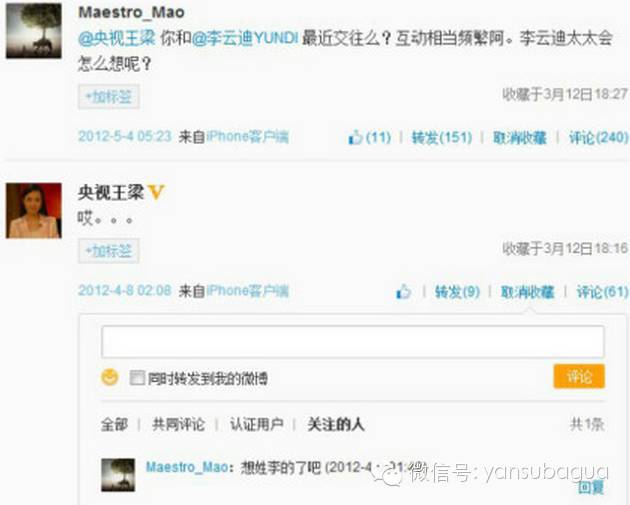Open 转发(151) repost link
Image resolution: width=630 pixels, height=505 pixels.
click(x=442, y=137)
